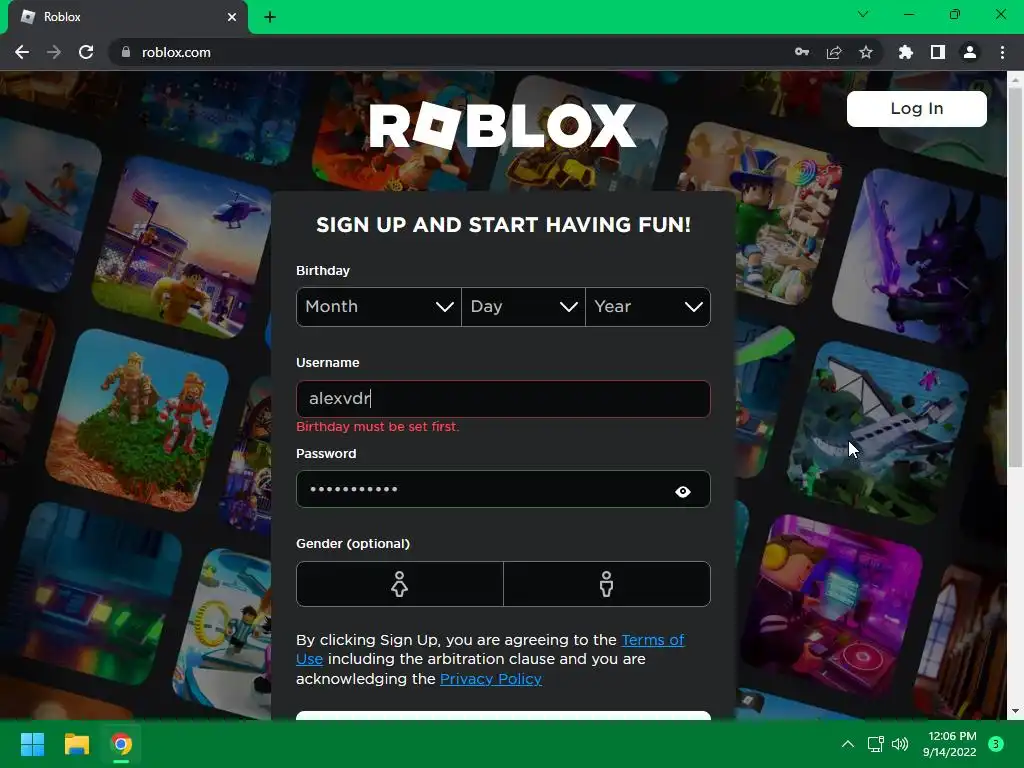The width and height of the screenshot is (1024, 768).
Task: Click the Sign Up heading text
Action: click(x=503, y=225)
